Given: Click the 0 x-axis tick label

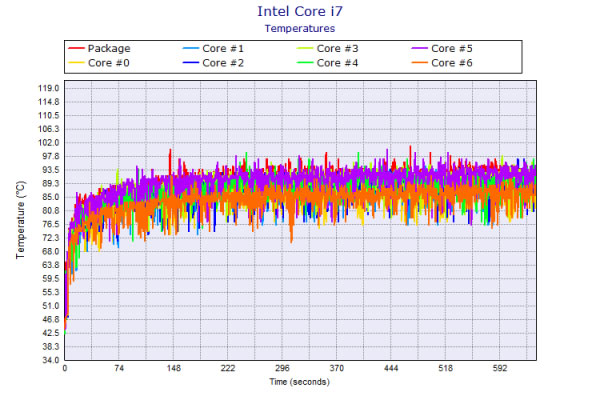Looking at the screenshot, I should pos(65,368).
